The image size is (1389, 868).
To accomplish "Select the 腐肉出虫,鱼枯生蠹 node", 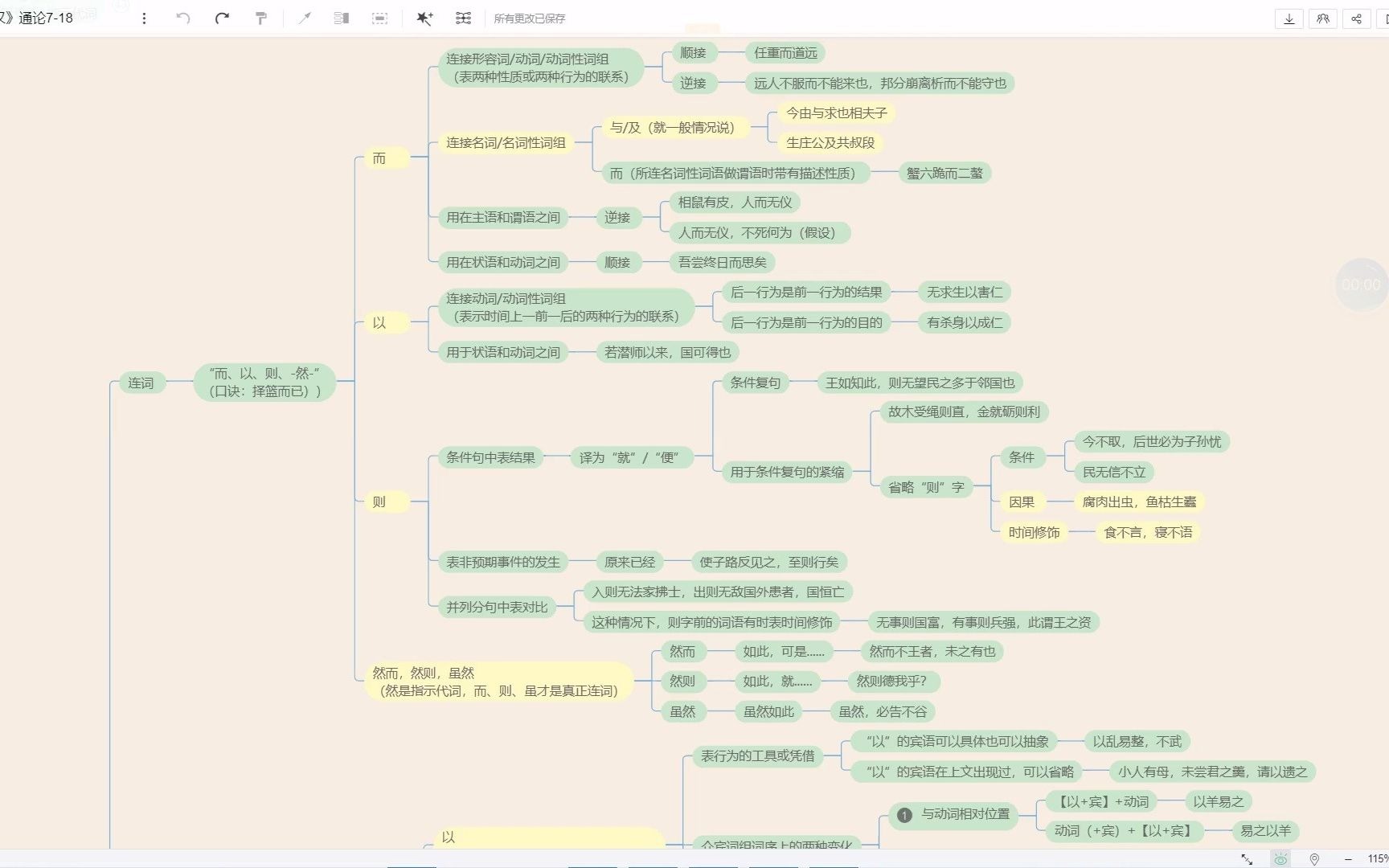I will [1139, 502].
